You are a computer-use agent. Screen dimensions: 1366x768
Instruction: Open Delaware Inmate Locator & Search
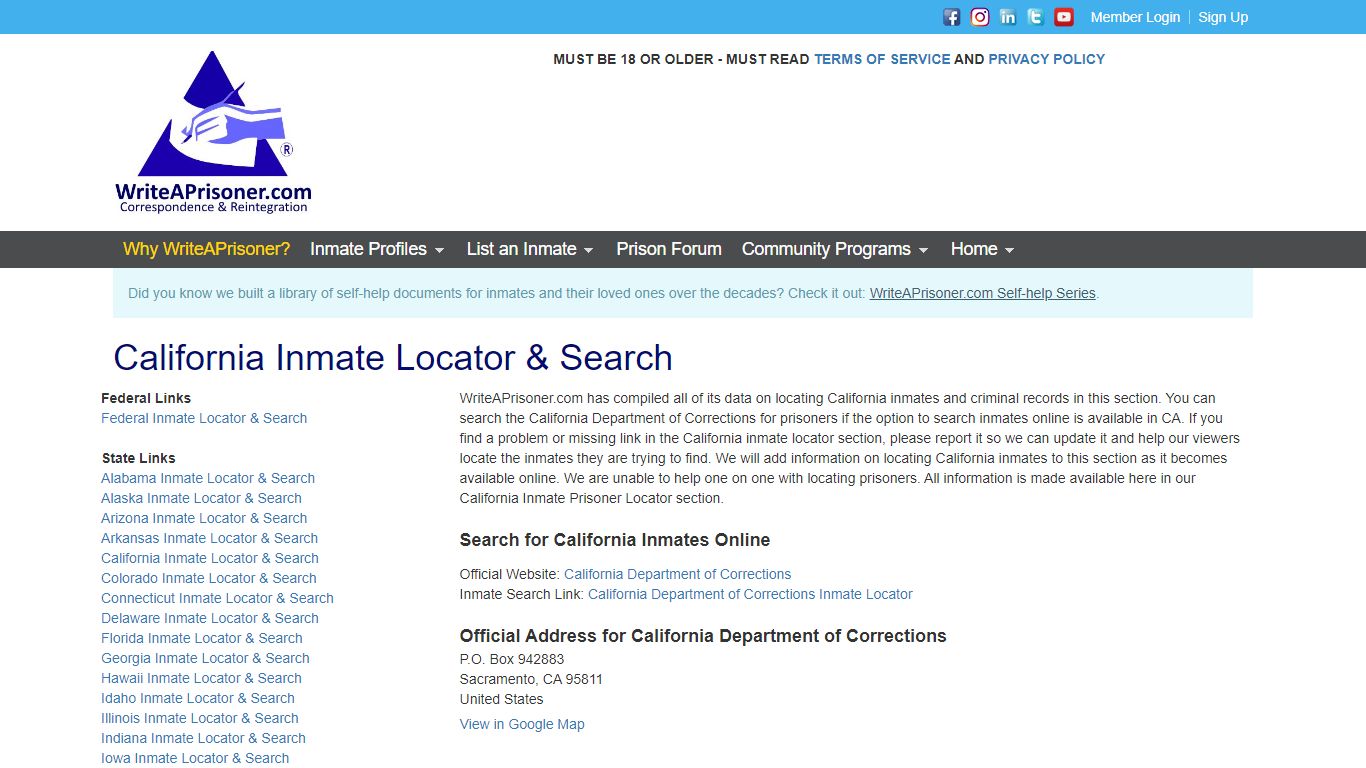[210, 618]
